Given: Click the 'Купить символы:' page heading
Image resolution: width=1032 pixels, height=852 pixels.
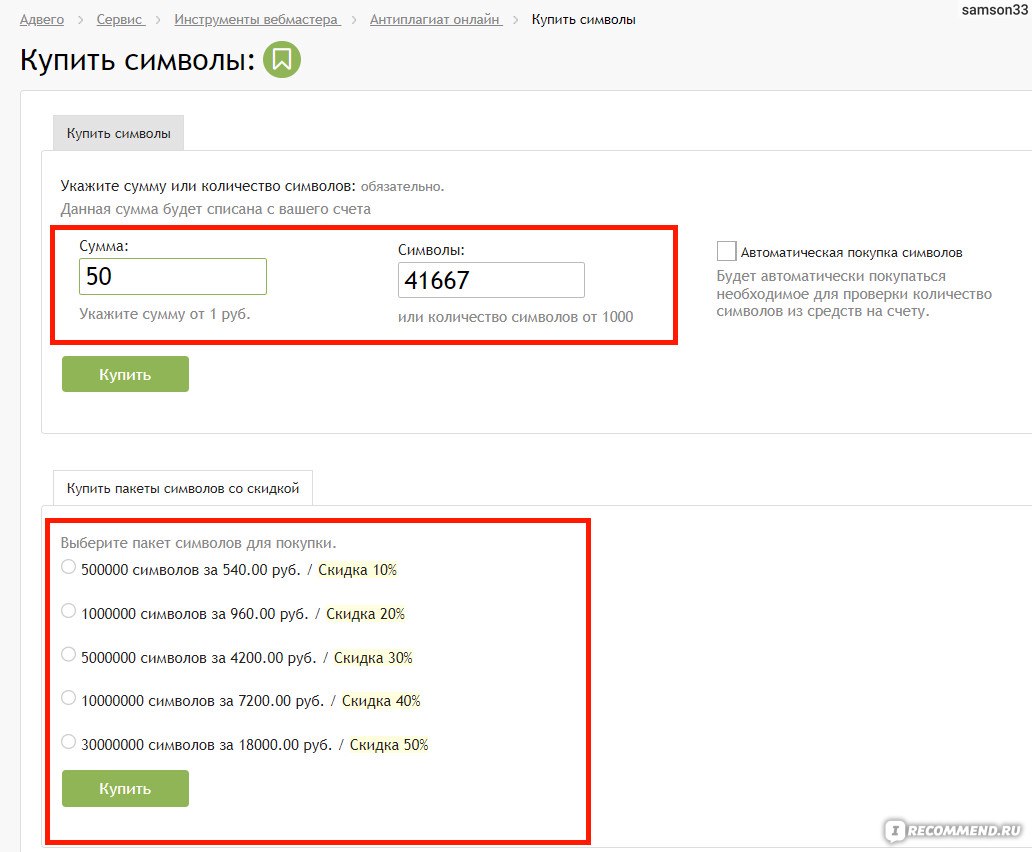Looking at the screenshot, I should 138,60.
